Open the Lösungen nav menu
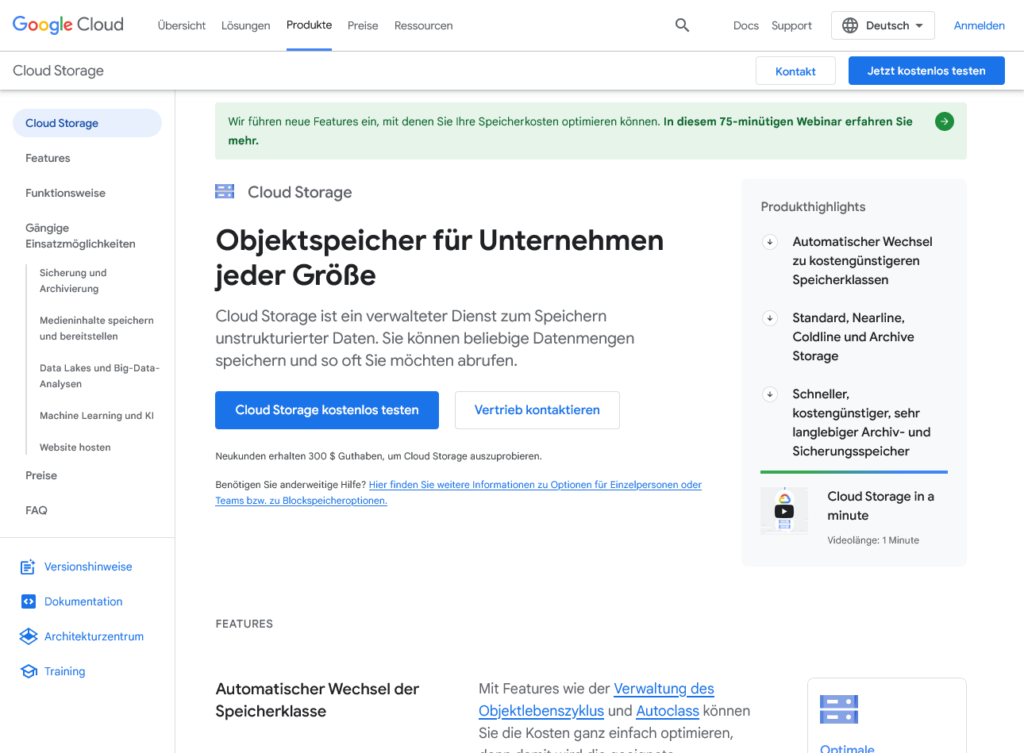Viewport: 1024px width, 753px height. point(246,25)
